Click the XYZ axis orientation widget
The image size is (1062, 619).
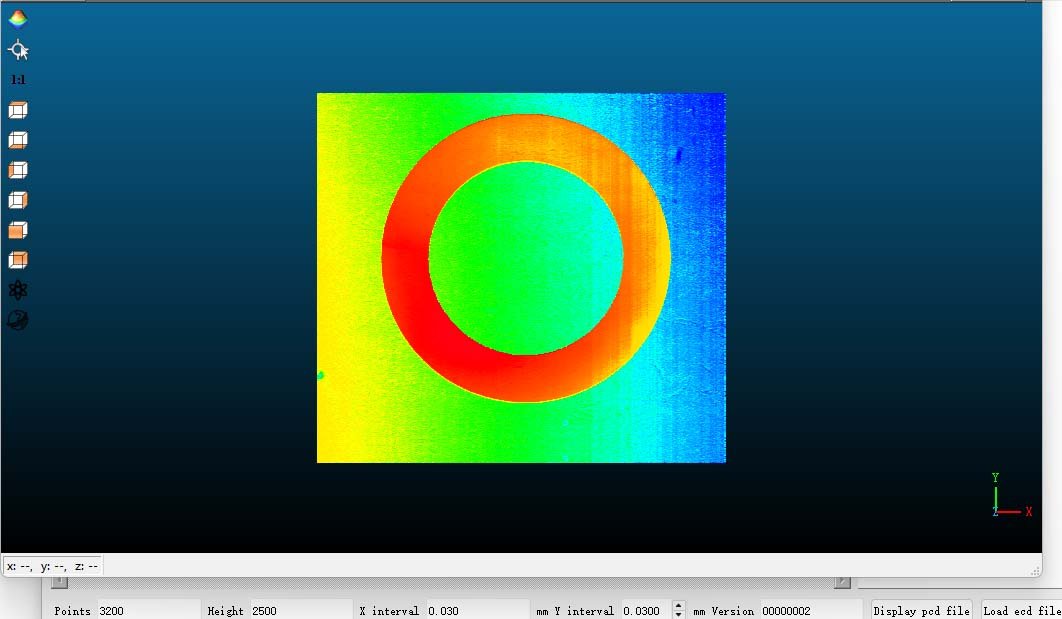coord(1011,496)
